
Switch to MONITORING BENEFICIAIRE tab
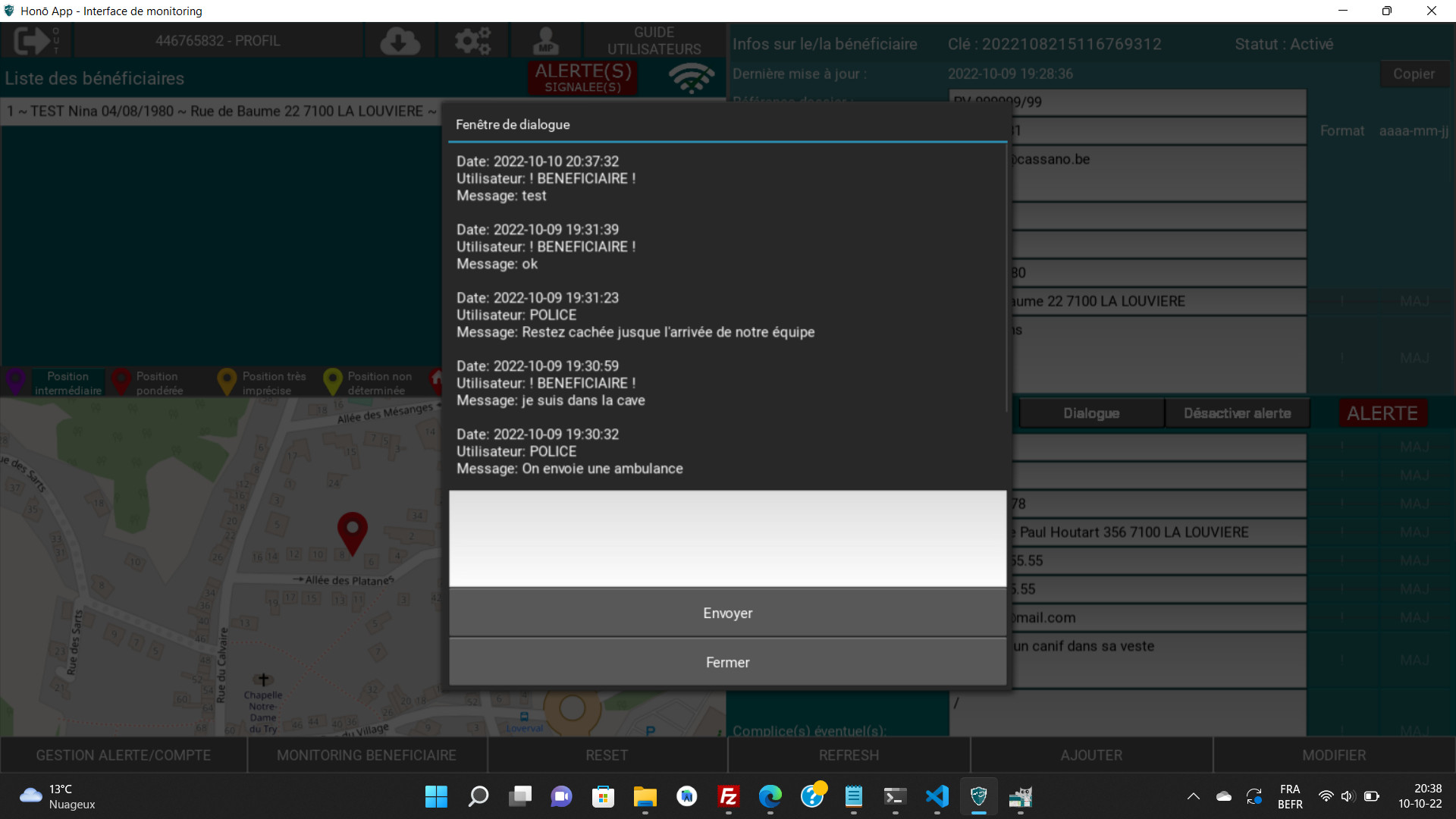click(x=366, y=755)
